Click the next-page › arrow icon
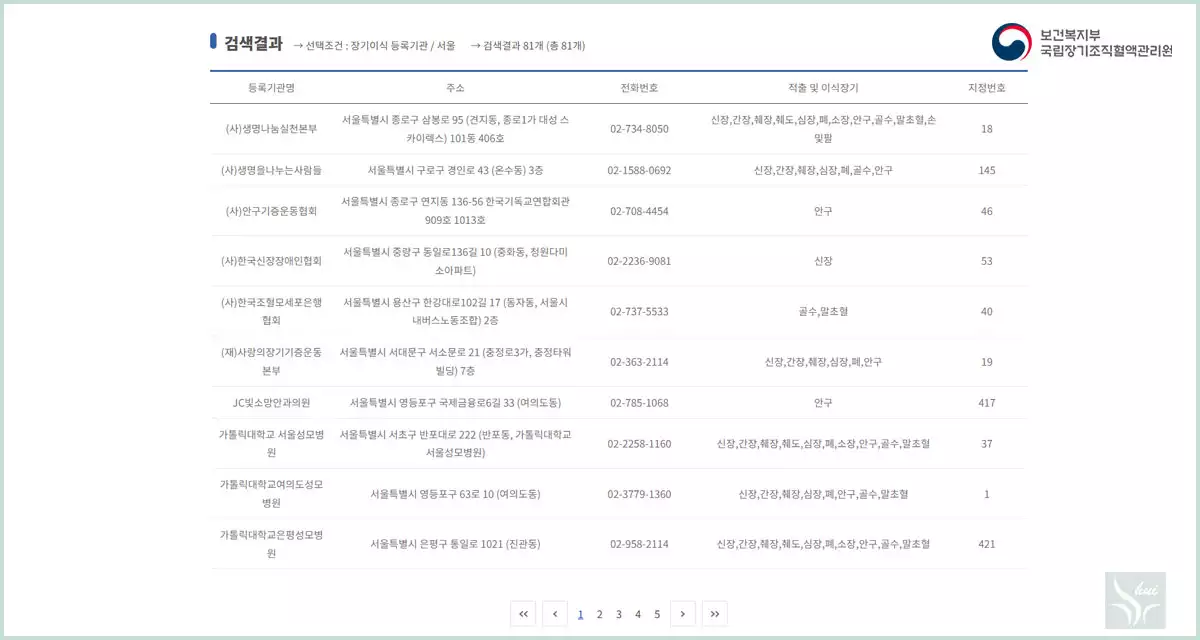Viewport: 1200px width, 640px height. coord(683,614)
